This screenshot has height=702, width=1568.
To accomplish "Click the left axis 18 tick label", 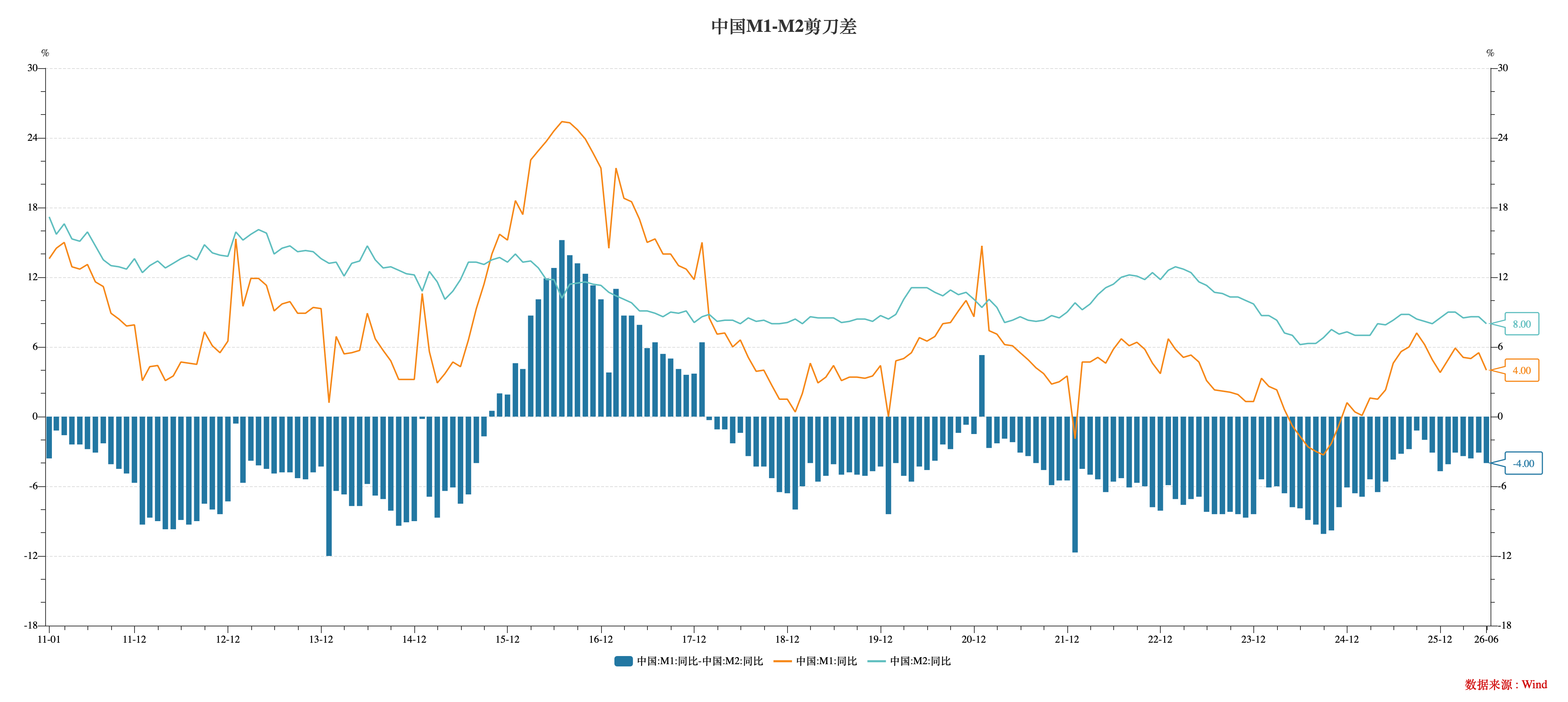I will (32, 208).
